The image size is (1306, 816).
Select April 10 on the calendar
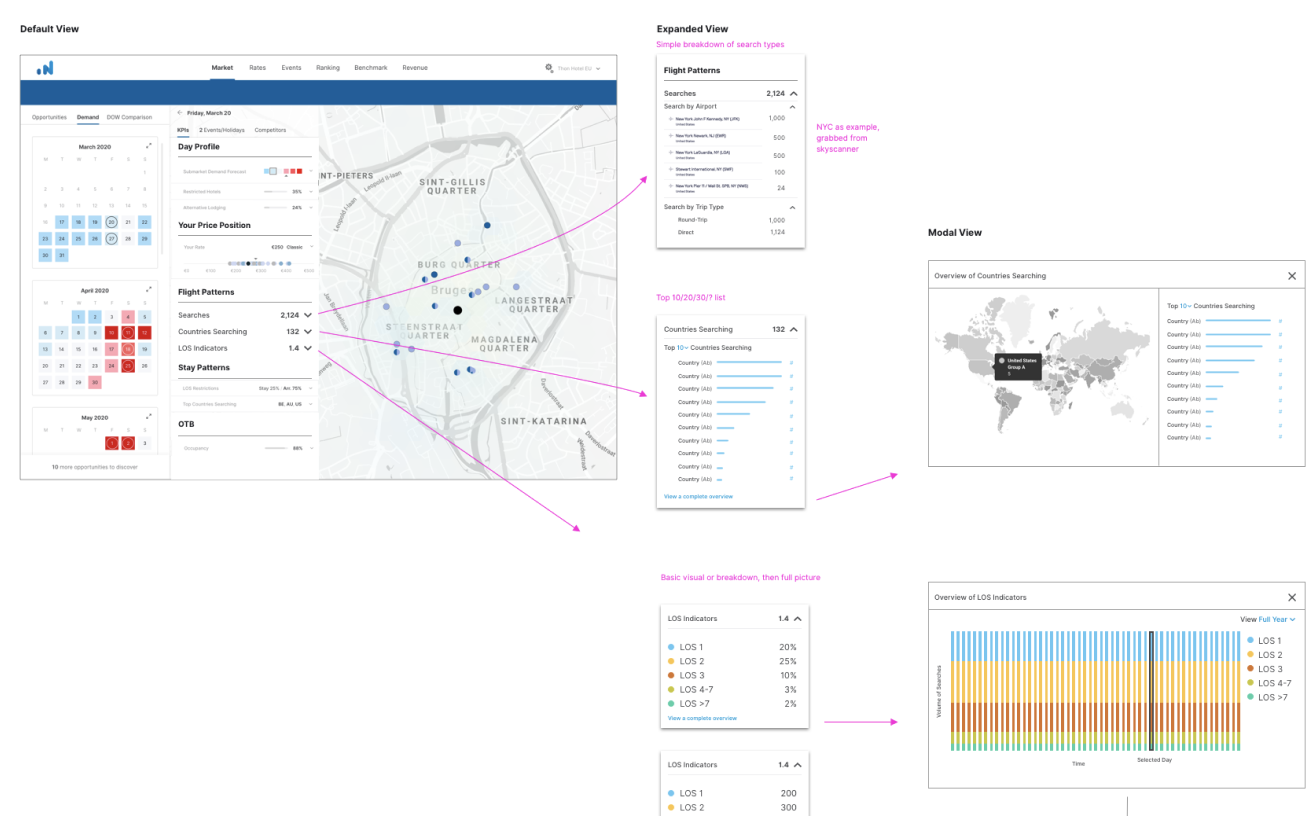click(x=111, y=332)
